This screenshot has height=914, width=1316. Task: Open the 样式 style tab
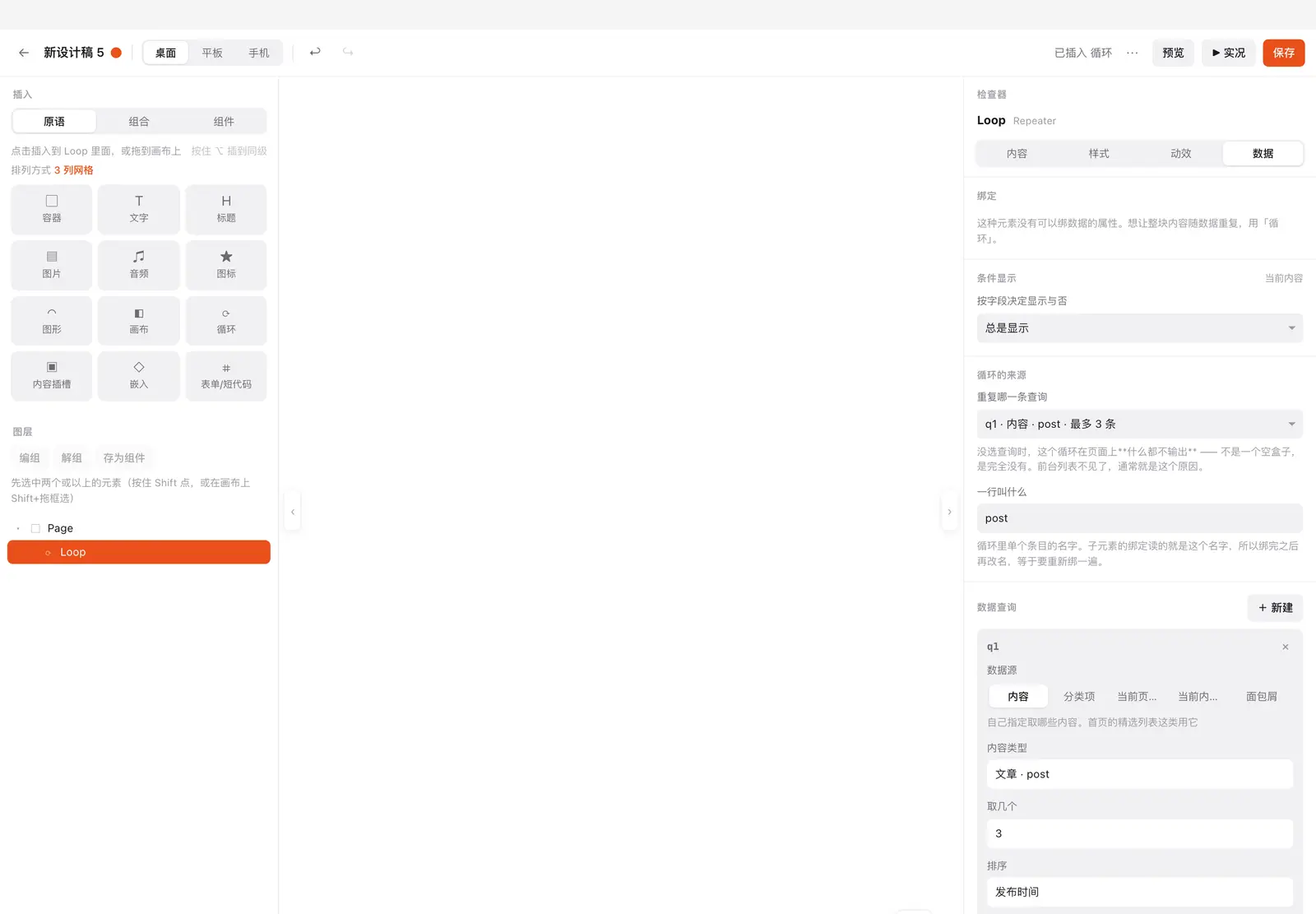tap(1099, 154)
